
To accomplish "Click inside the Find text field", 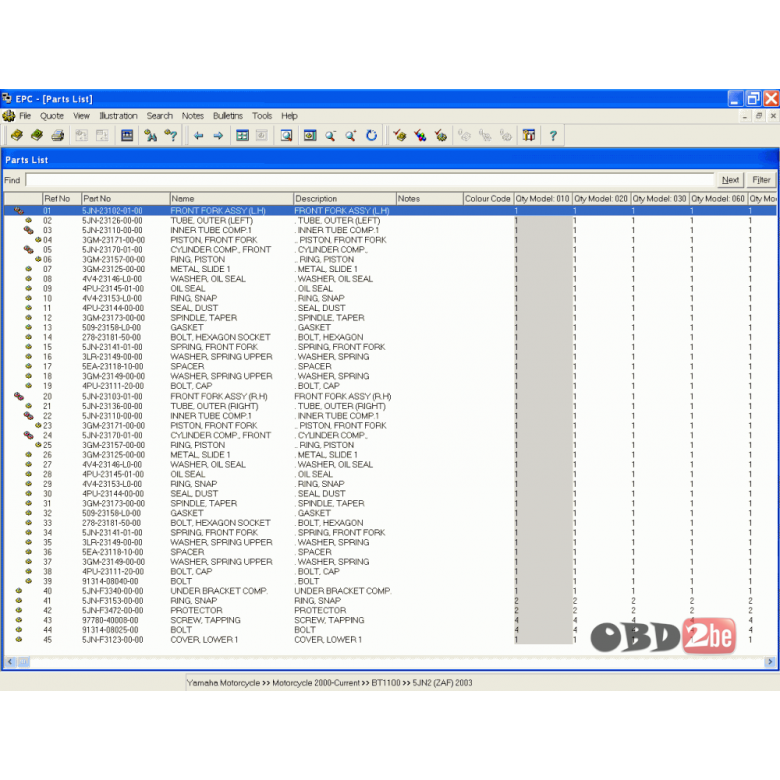I will click(370, 180).
